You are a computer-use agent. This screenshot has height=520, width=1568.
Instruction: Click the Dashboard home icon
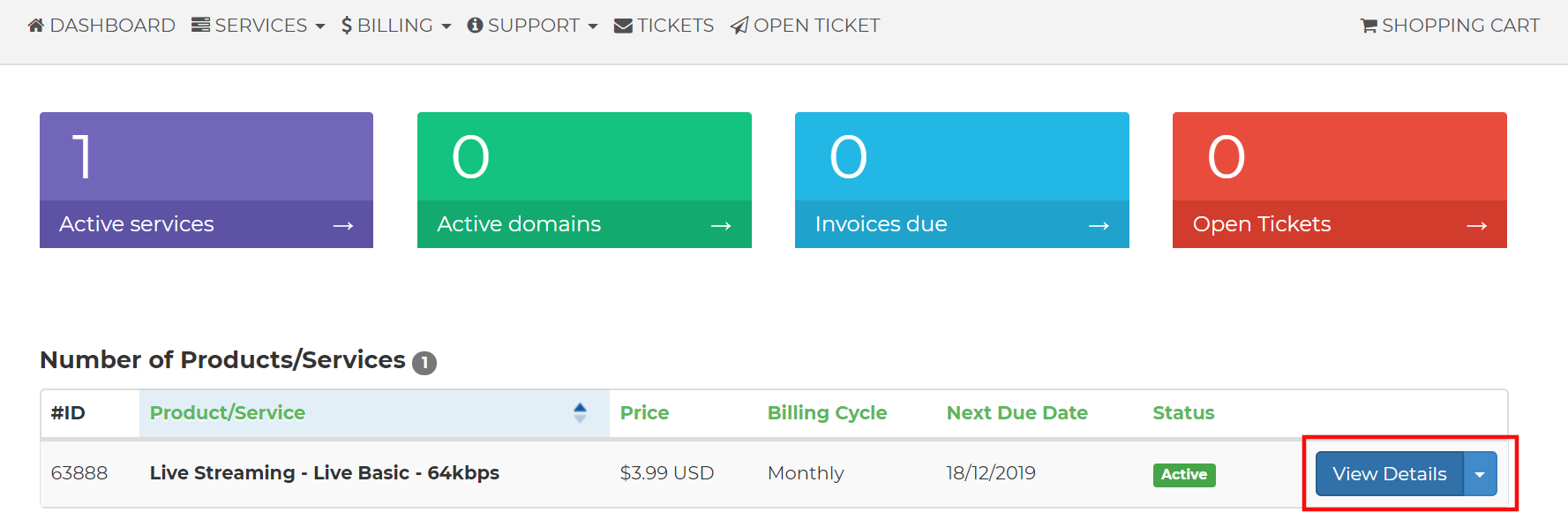(36, 26)
